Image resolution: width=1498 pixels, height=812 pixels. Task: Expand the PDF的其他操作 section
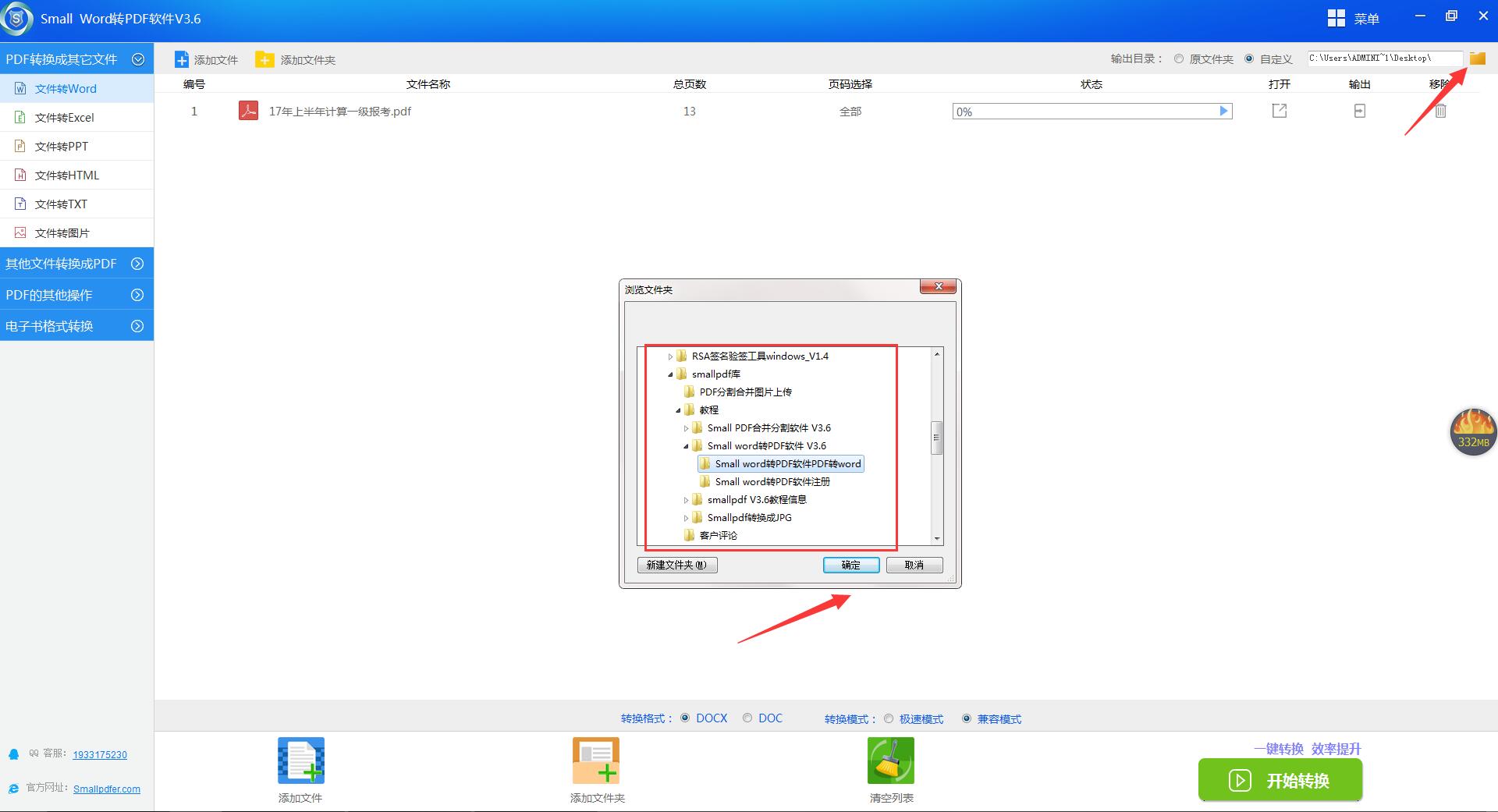click(137, 295)
